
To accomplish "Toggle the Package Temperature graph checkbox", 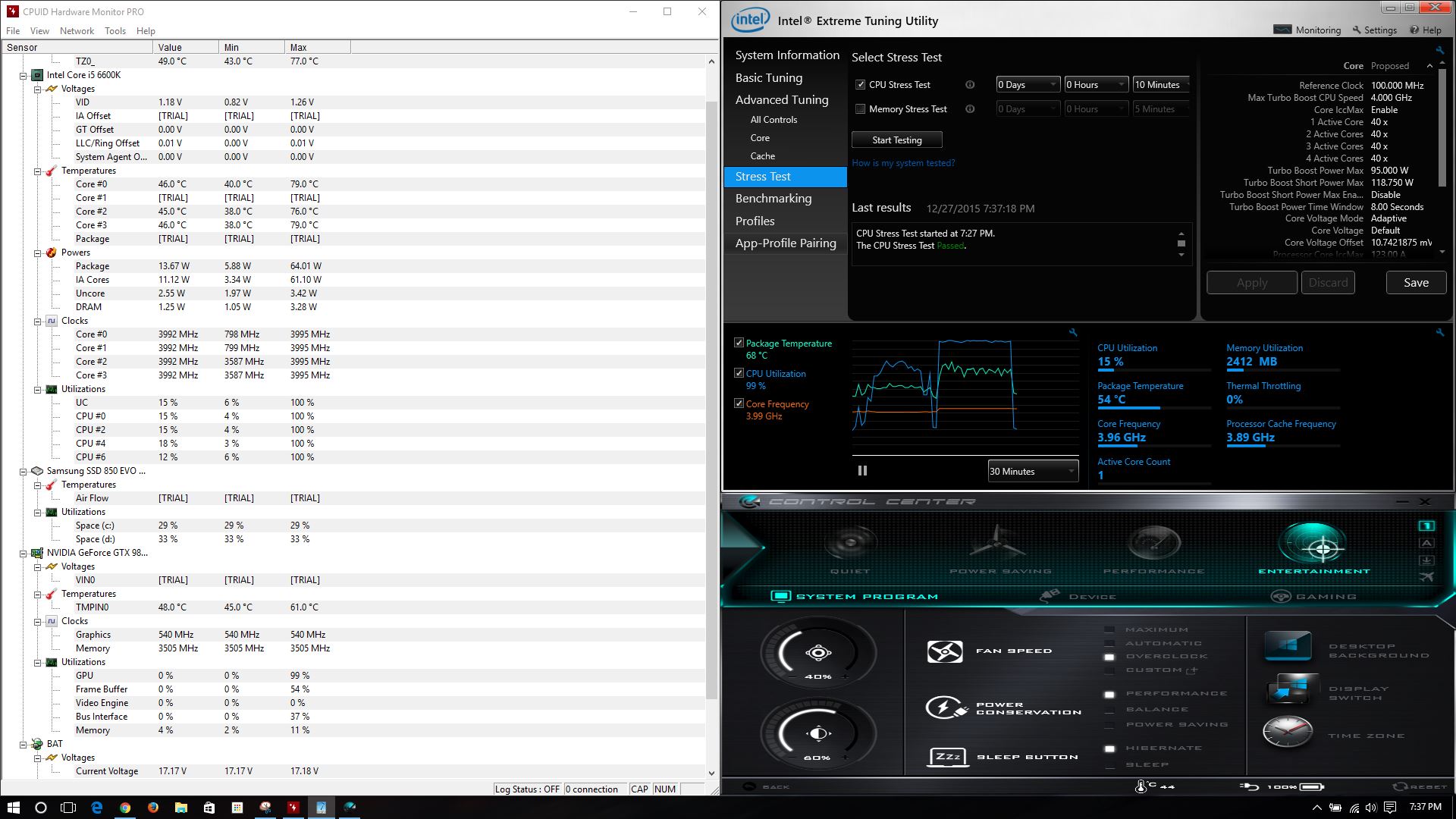I will pos(739,343).
